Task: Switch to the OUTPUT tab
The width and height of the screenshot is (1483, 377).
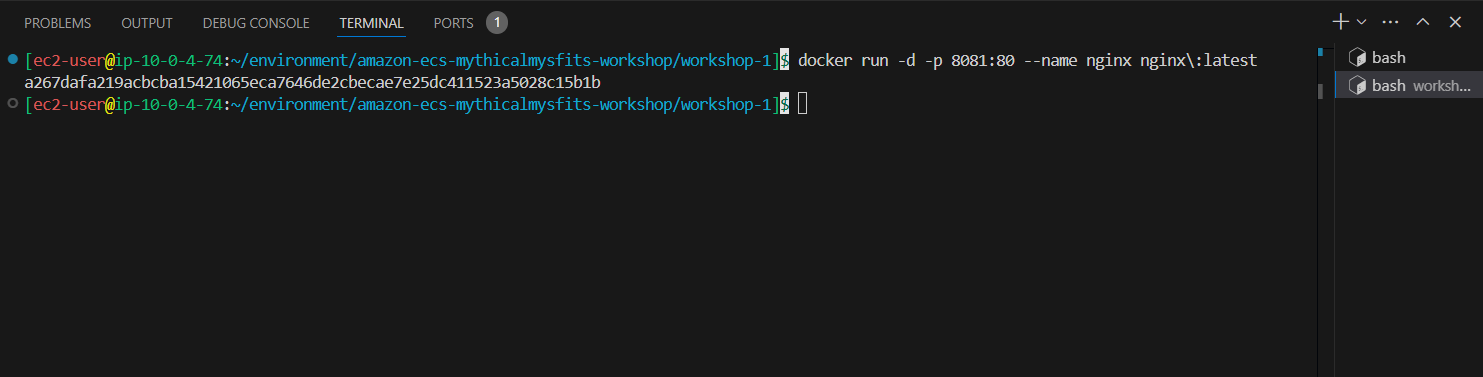Action: [147, 22]
